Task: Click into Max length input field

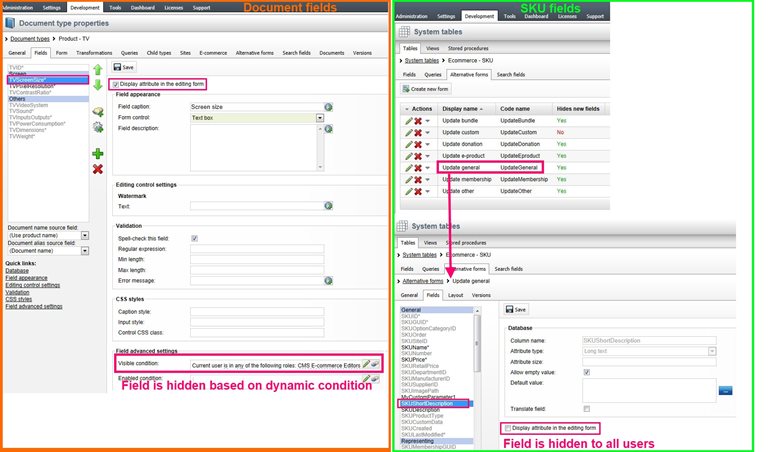Action: [x=257, y=270]
